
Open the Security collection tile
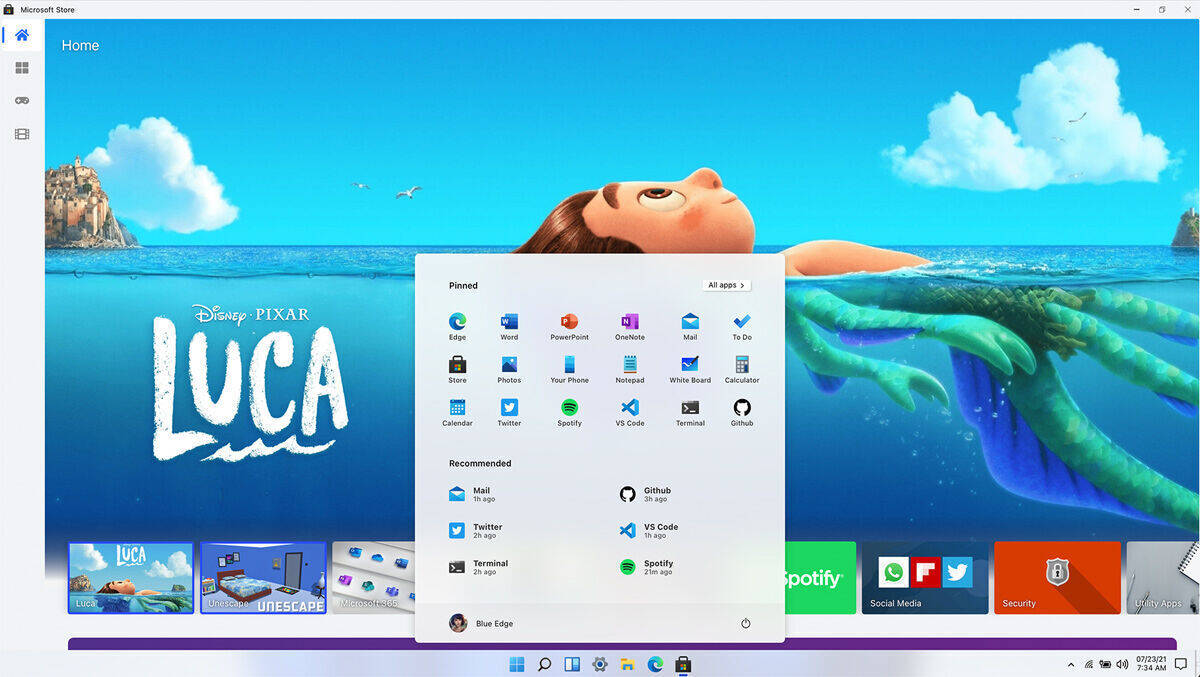pyautogui.click(x=1057, y=578)
